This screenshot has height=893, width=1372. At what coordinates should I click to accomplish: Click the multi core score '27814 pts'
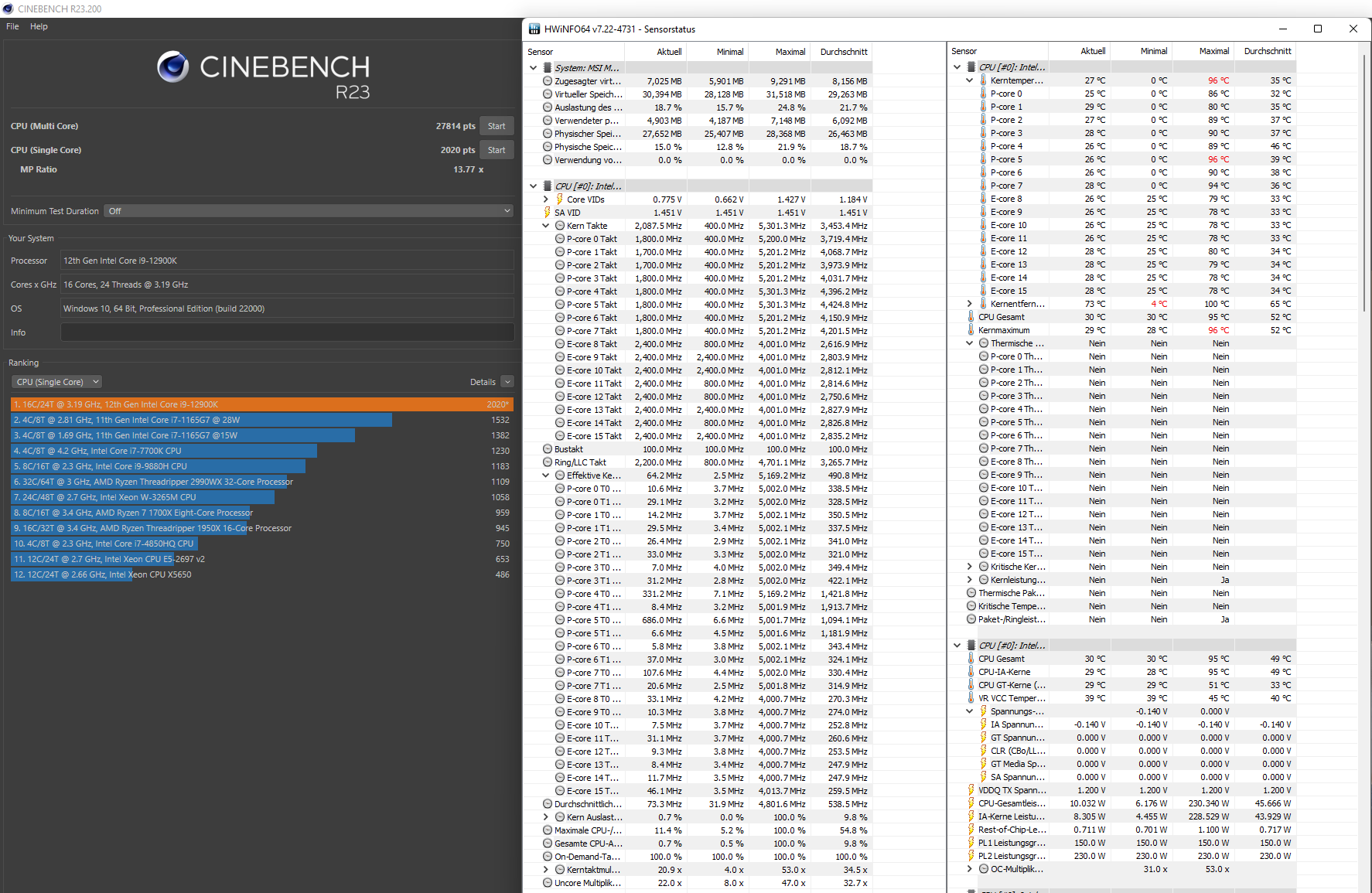pyautogui.click(x=456, y=126)
